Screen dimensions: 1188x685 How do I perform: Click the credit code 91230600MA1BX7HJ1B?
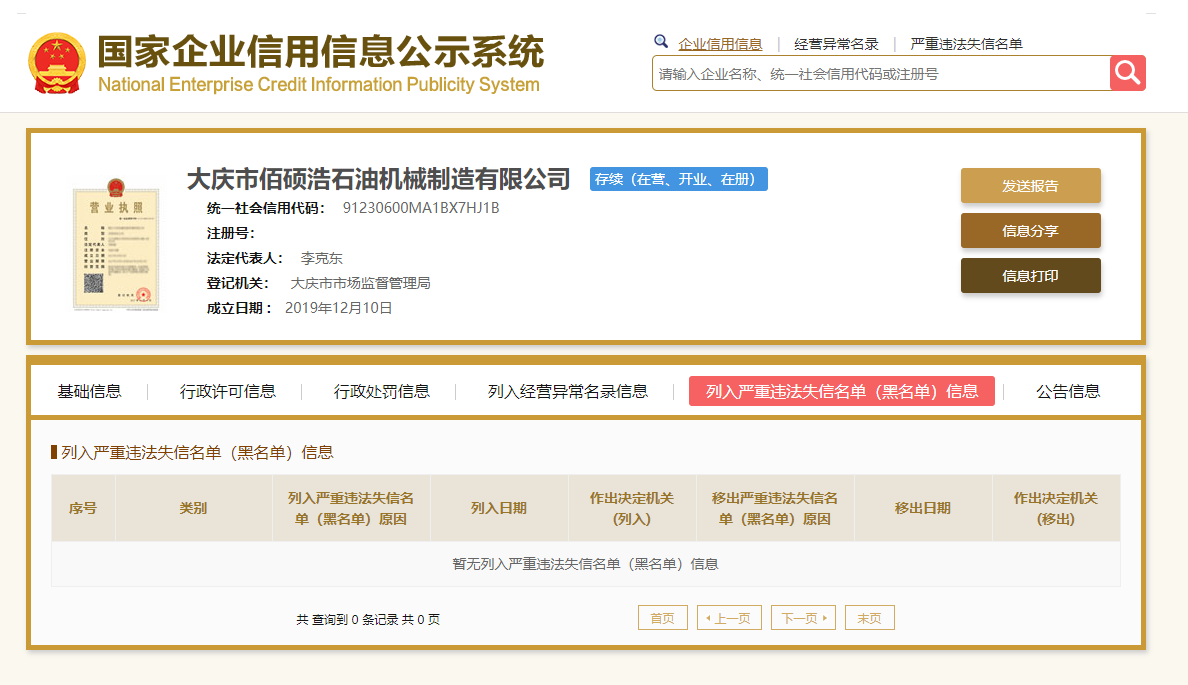pyautogui.click(x=420, y=208)
